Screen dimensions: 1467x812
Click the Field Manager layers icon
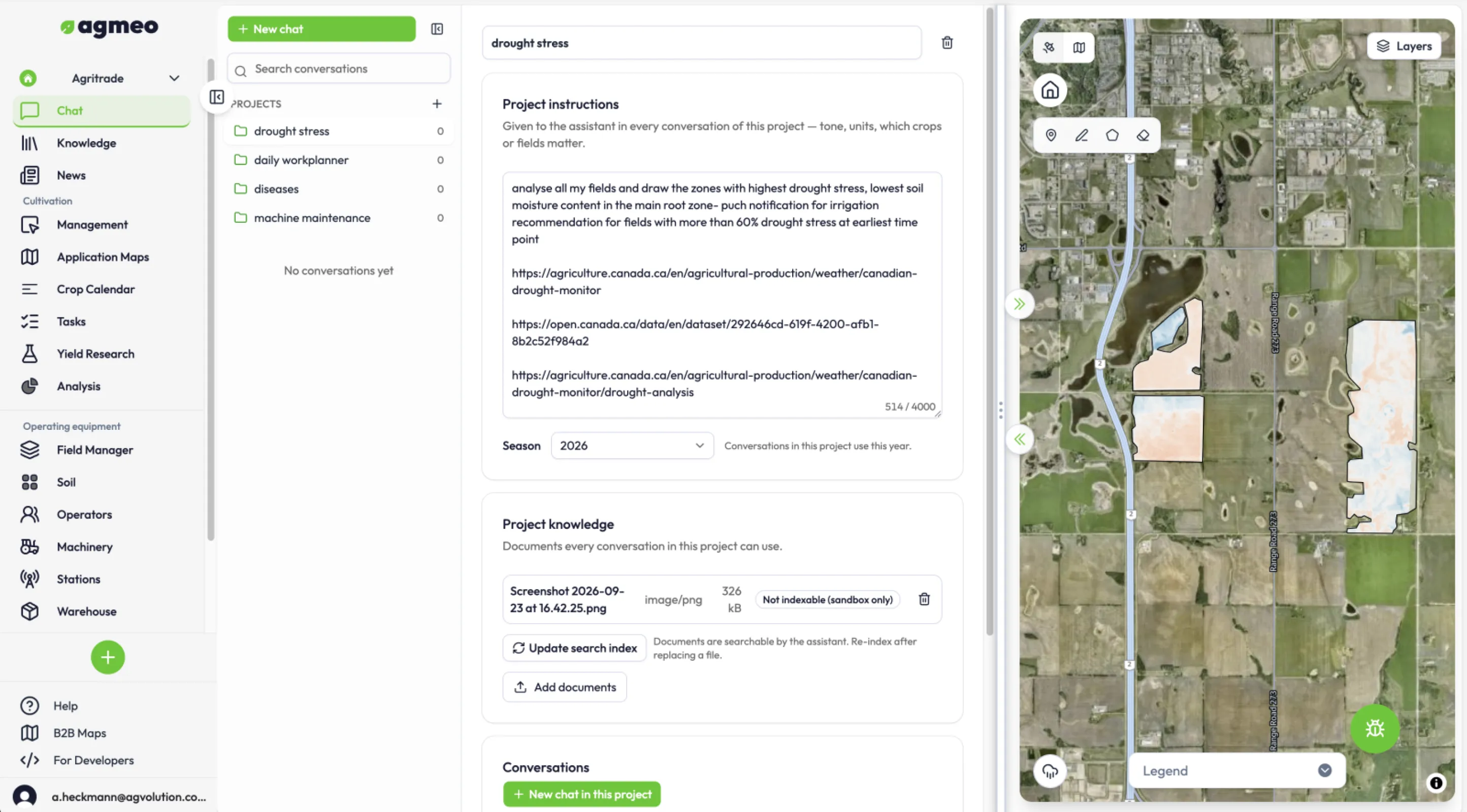tap(29, 450)
